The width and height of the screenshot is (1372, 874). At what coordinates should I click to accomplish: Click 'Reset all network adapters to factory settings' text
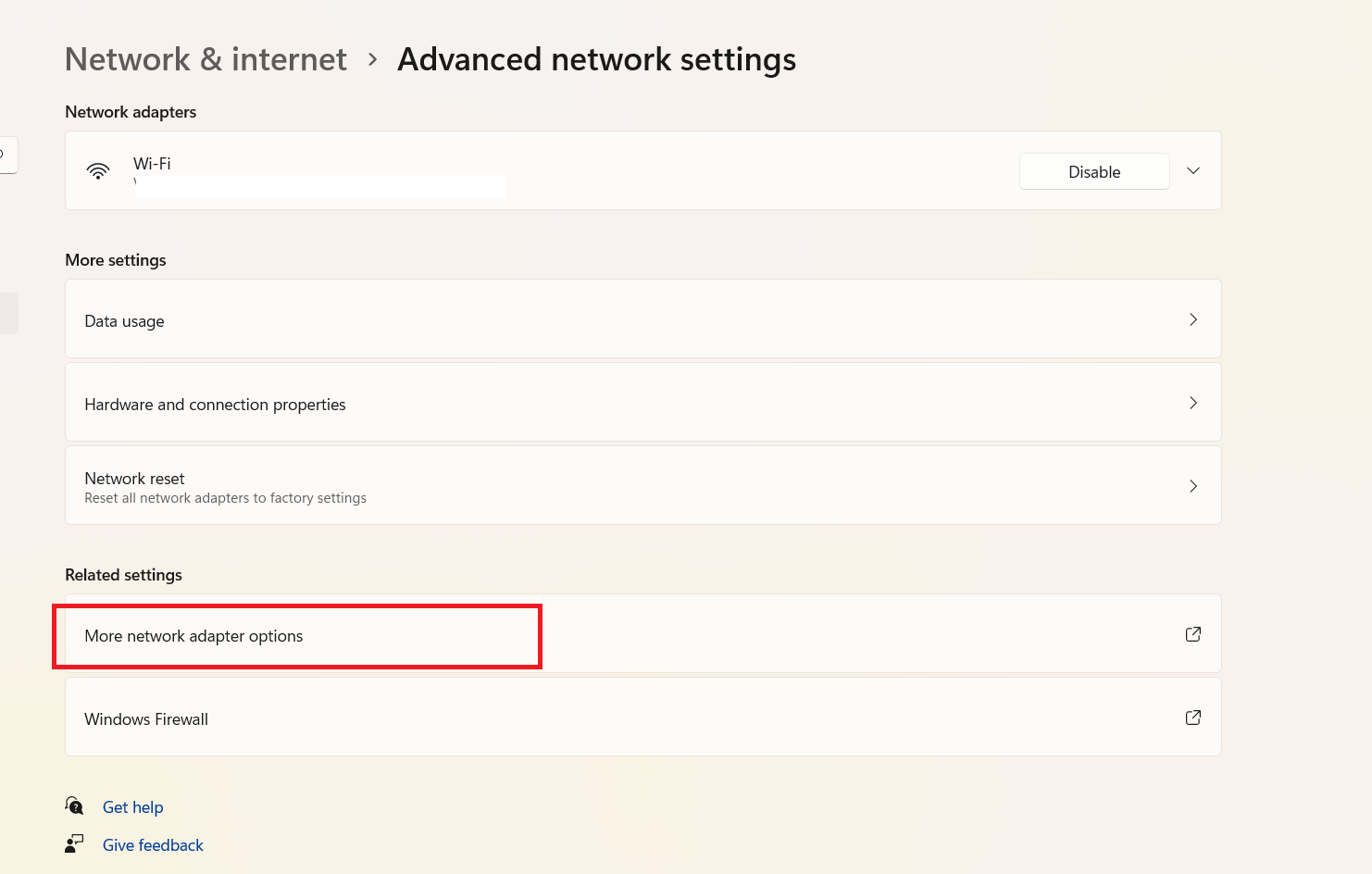[x=225, y=498]
